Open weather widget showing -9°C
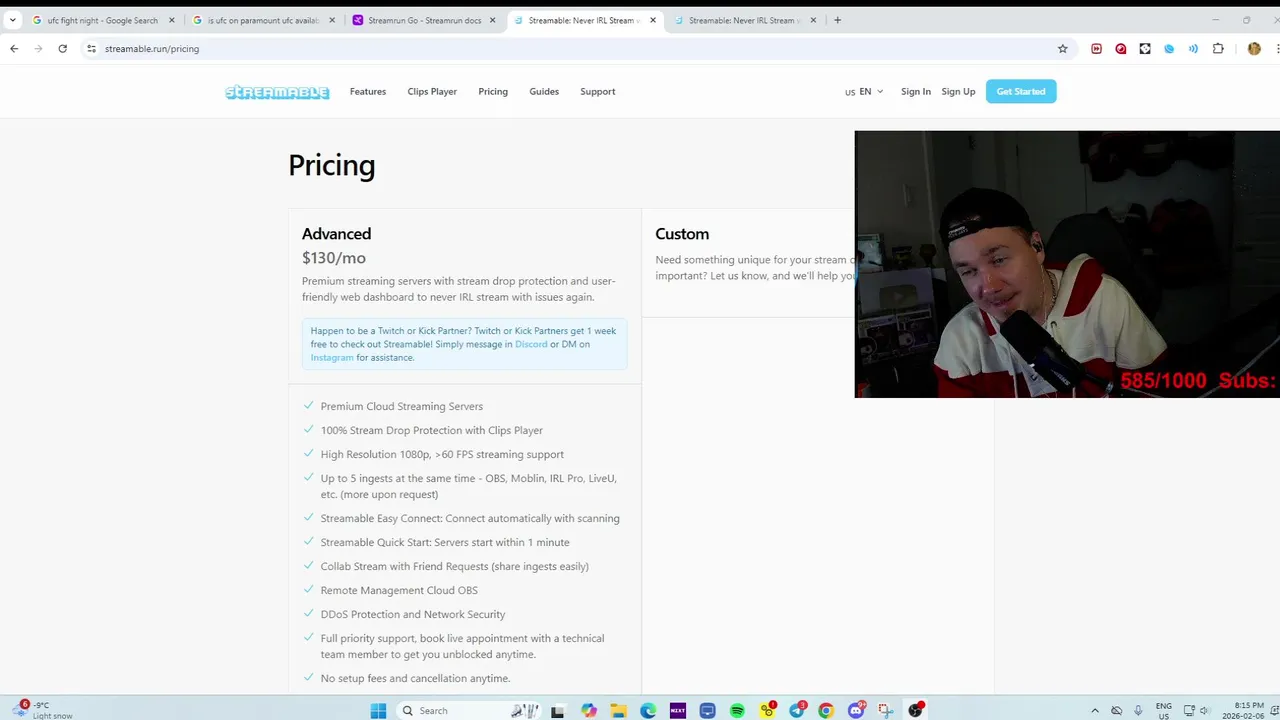This screenshot has width=1280, height=720. coord(43,710)
